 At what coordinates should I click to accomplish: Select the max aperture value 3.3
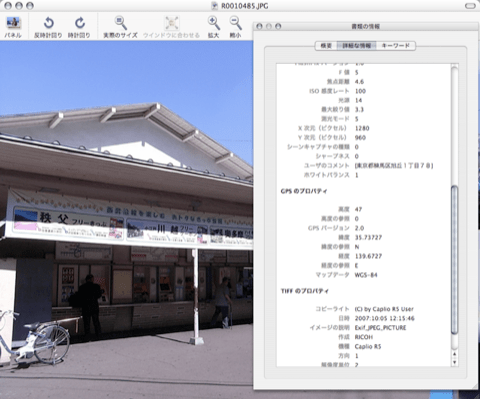coord(359,109)
